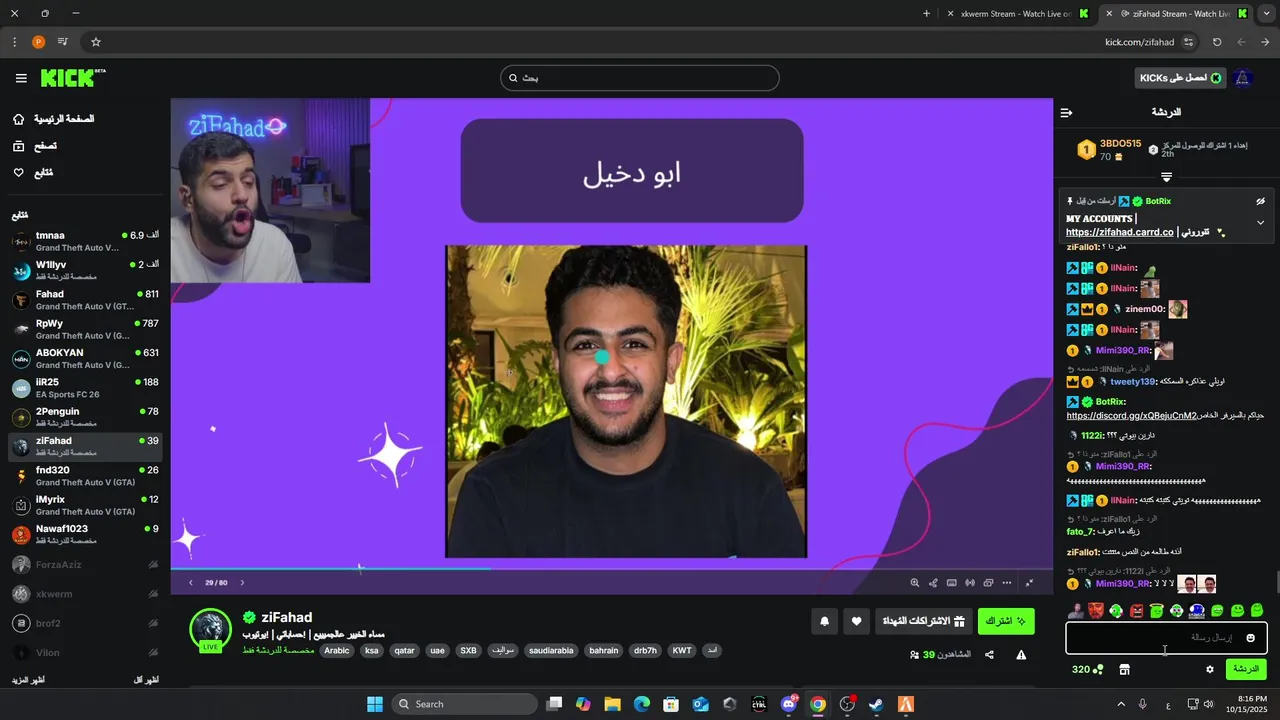The width and height of the screenshot is (1280, 720).
Task: Focus the send message chat input
Action: 1166,638
